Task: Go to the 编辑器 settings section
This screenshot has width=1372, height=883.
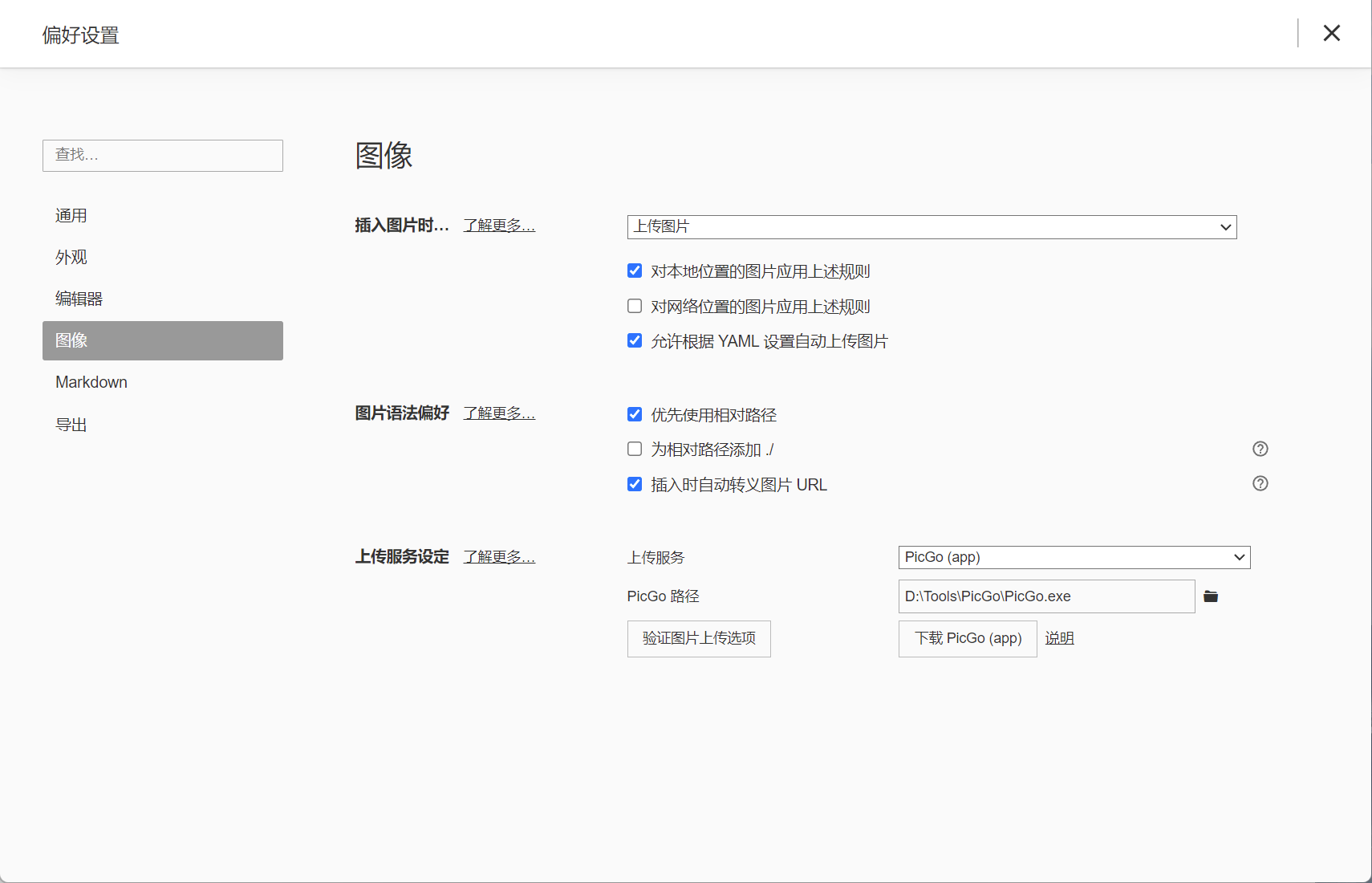Action: 163,299
